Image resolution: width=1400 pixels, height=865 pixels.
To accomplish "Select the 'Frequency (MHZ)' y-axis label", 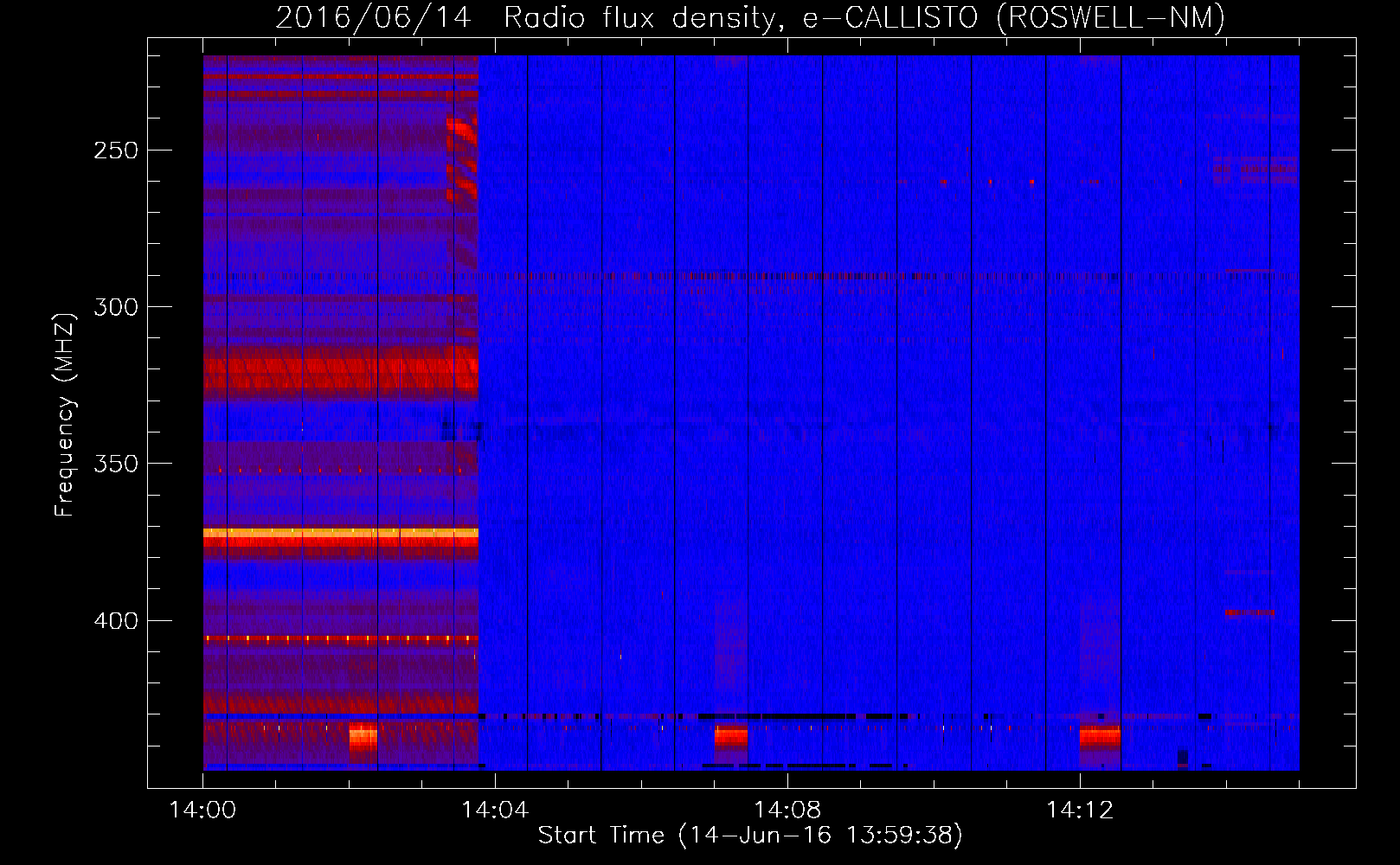I will point(65,414).
